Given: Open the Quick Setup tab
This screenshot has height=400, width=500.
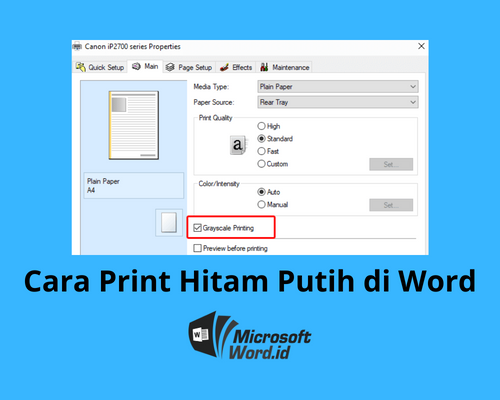Looking at the screenshot, I should [100, 67].
